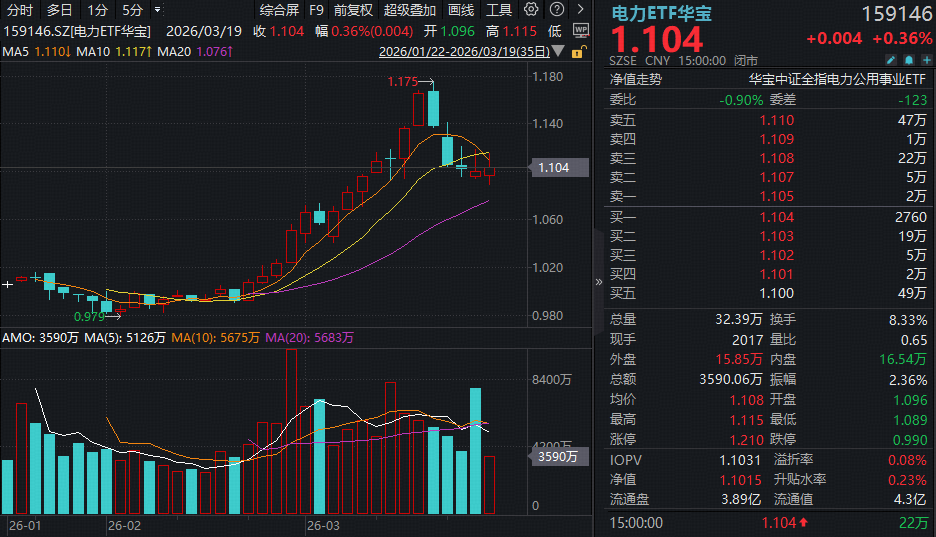The image size is (936, 537).
Task: Click the WP icon beside the quote line
Action: [583, 31]
